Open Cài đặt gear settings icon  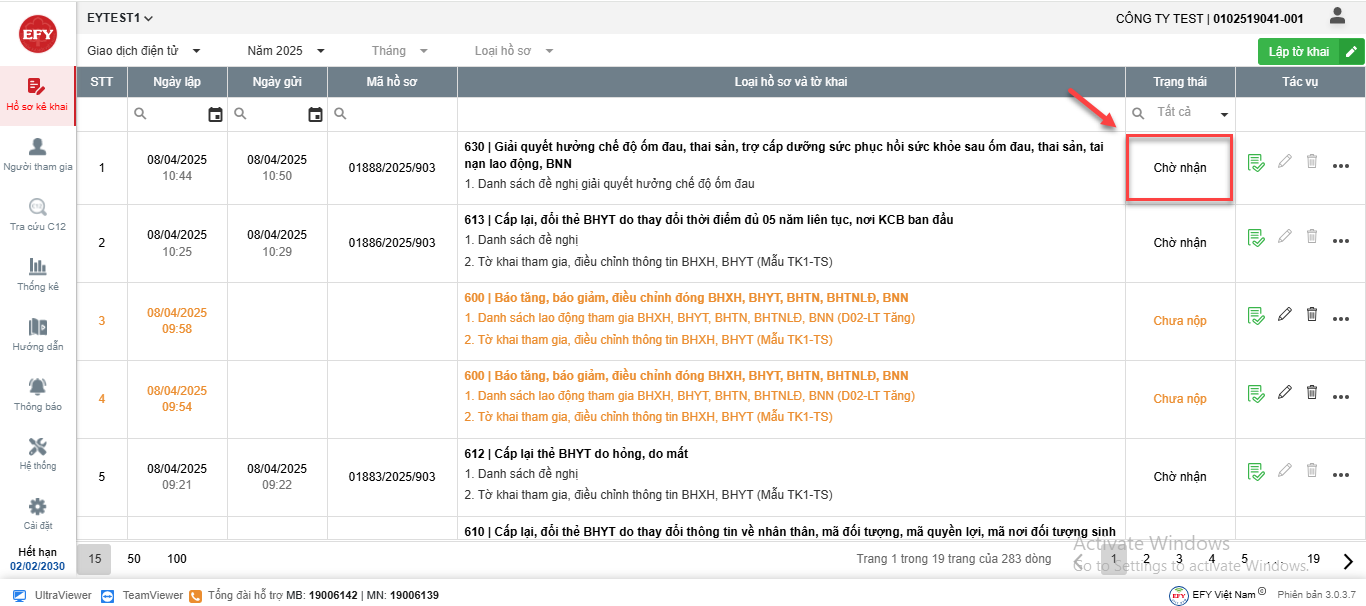(x=38, y=507)
